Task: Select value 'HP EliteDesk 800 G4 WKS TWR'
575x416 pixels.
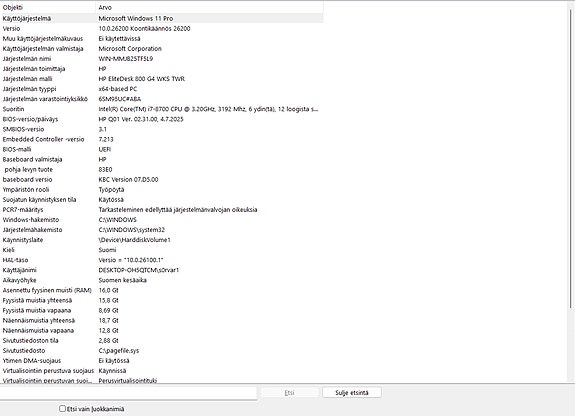Action: 142,79
